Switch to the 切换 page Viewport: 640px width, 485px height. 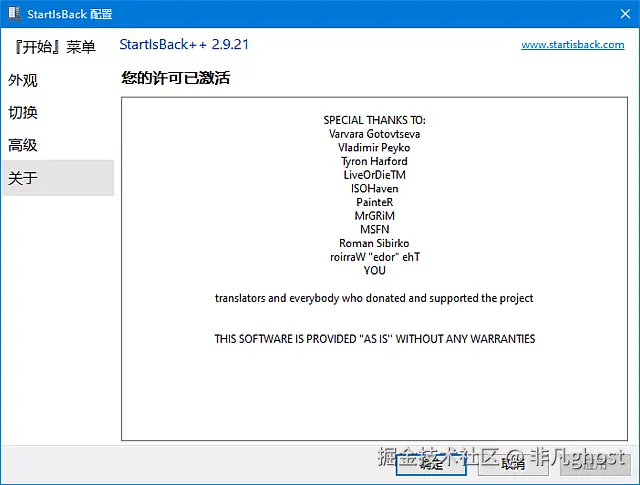click(x=23, y=112)
